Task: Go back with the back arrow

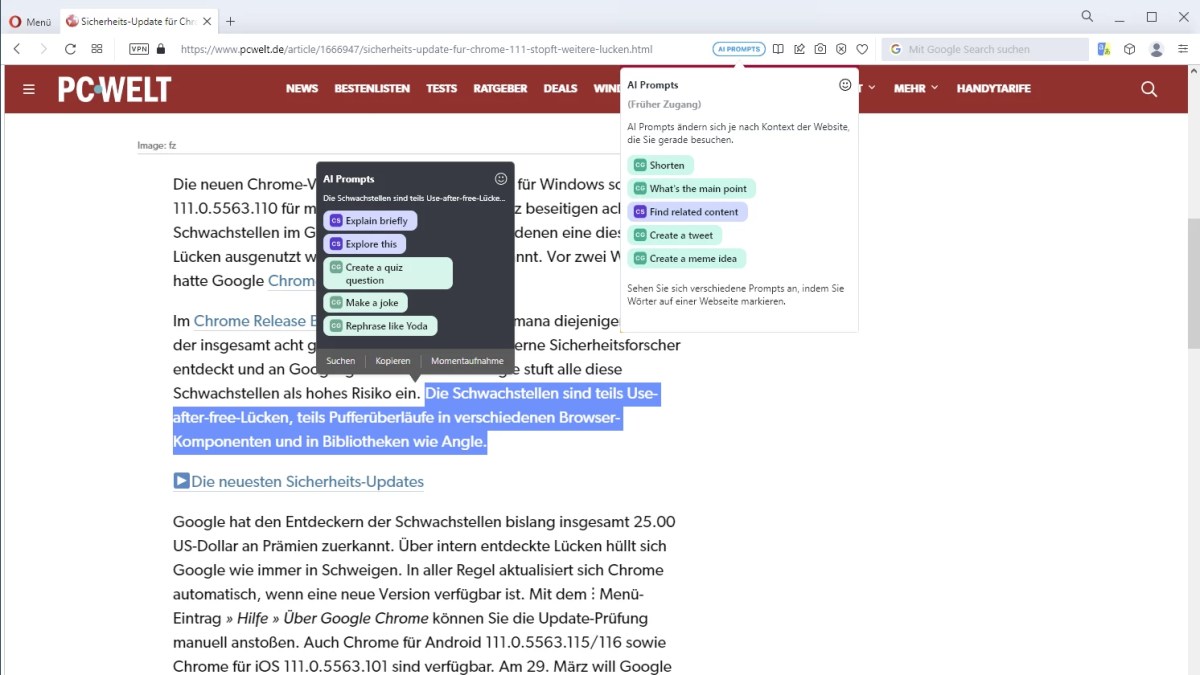Action: [x=17, y=49]
